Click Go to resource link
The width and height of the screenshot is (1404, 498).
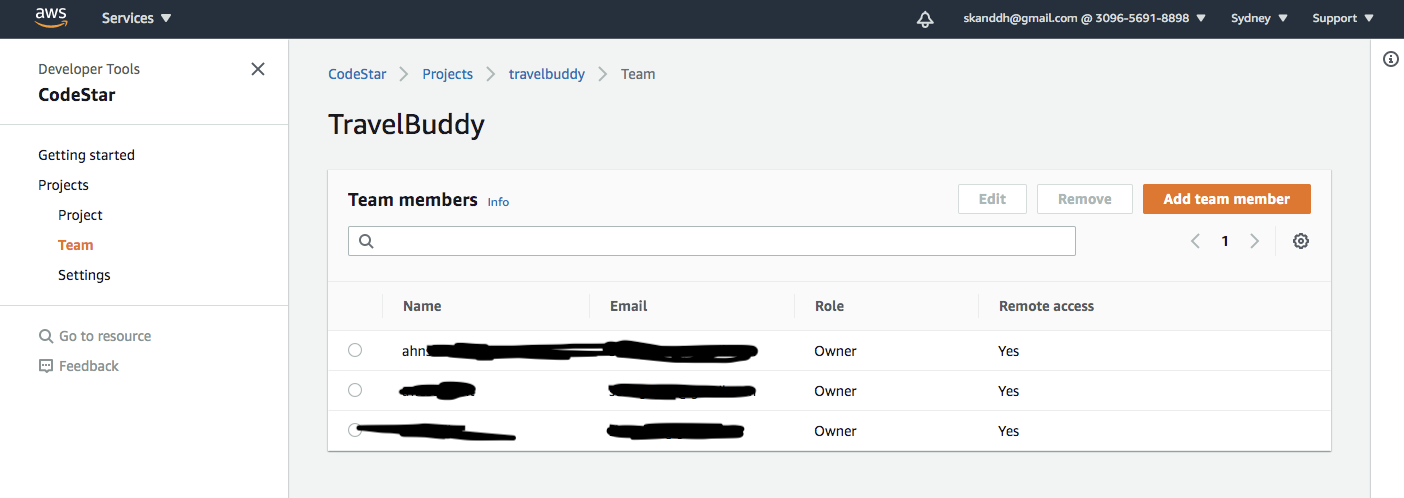click(105, 336)
